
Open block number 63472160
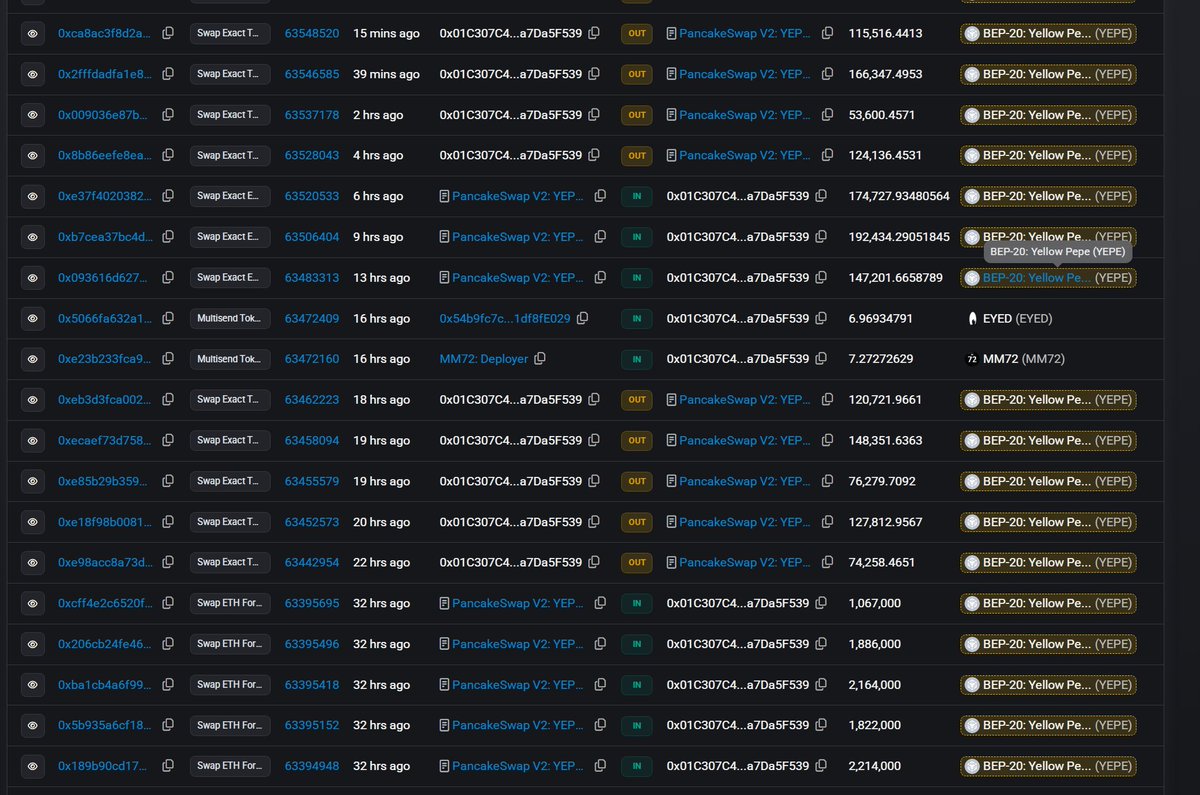pos(312,359)
